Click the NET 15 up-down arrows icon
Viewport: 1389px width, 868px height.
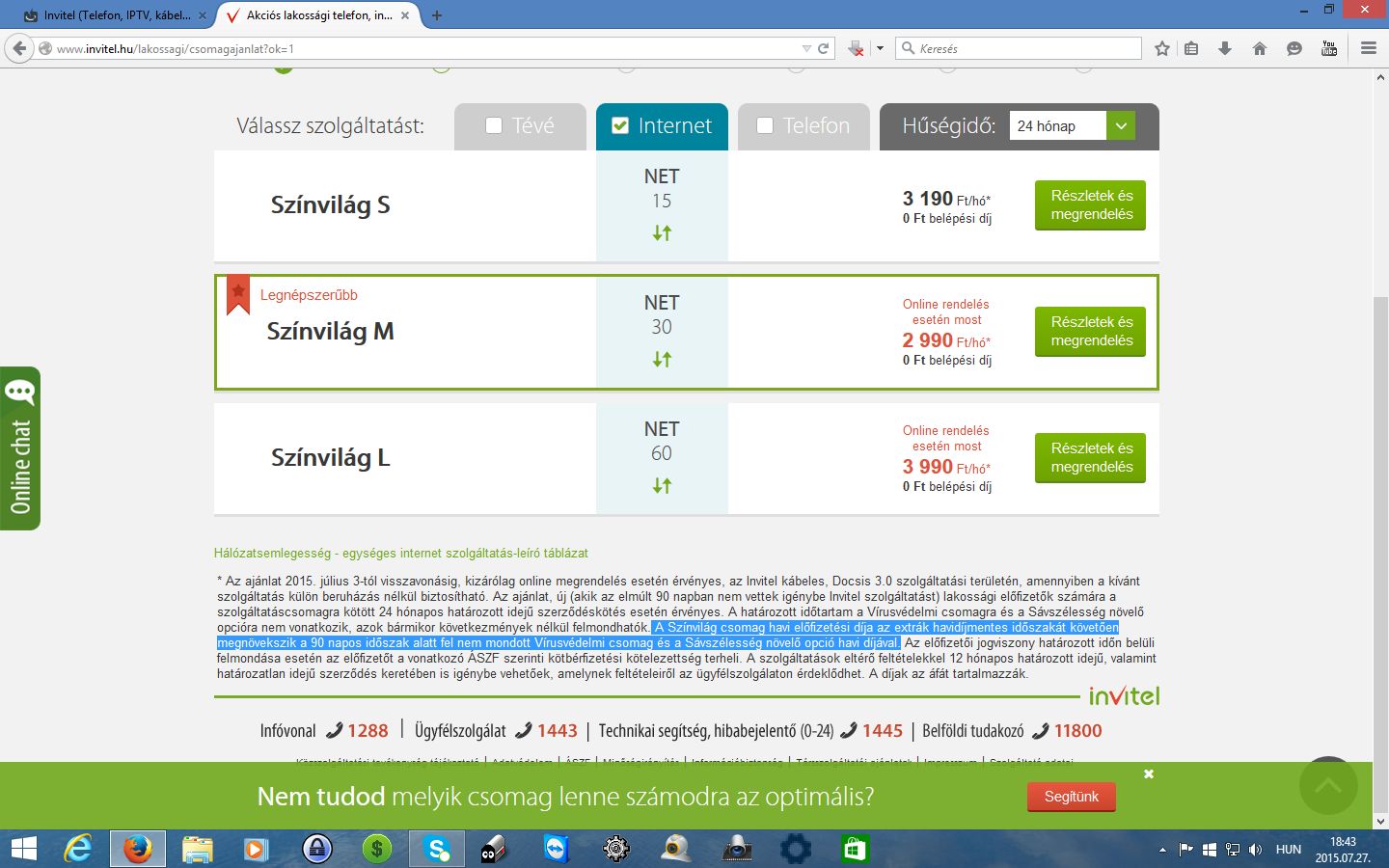click(x=662, y=232)
